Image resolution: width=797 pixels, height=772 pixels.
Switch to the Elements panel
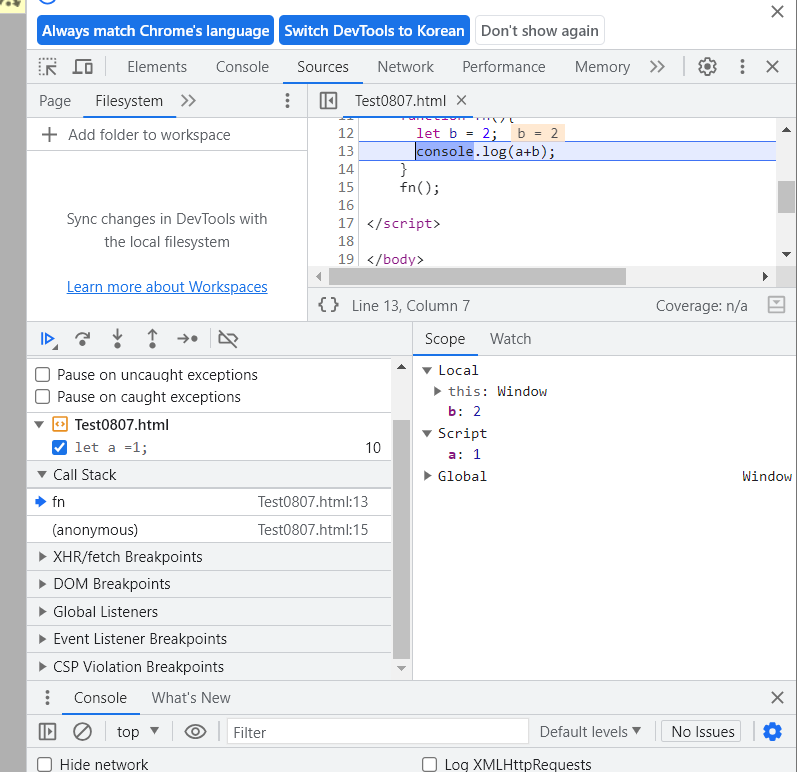coord(157,67)
